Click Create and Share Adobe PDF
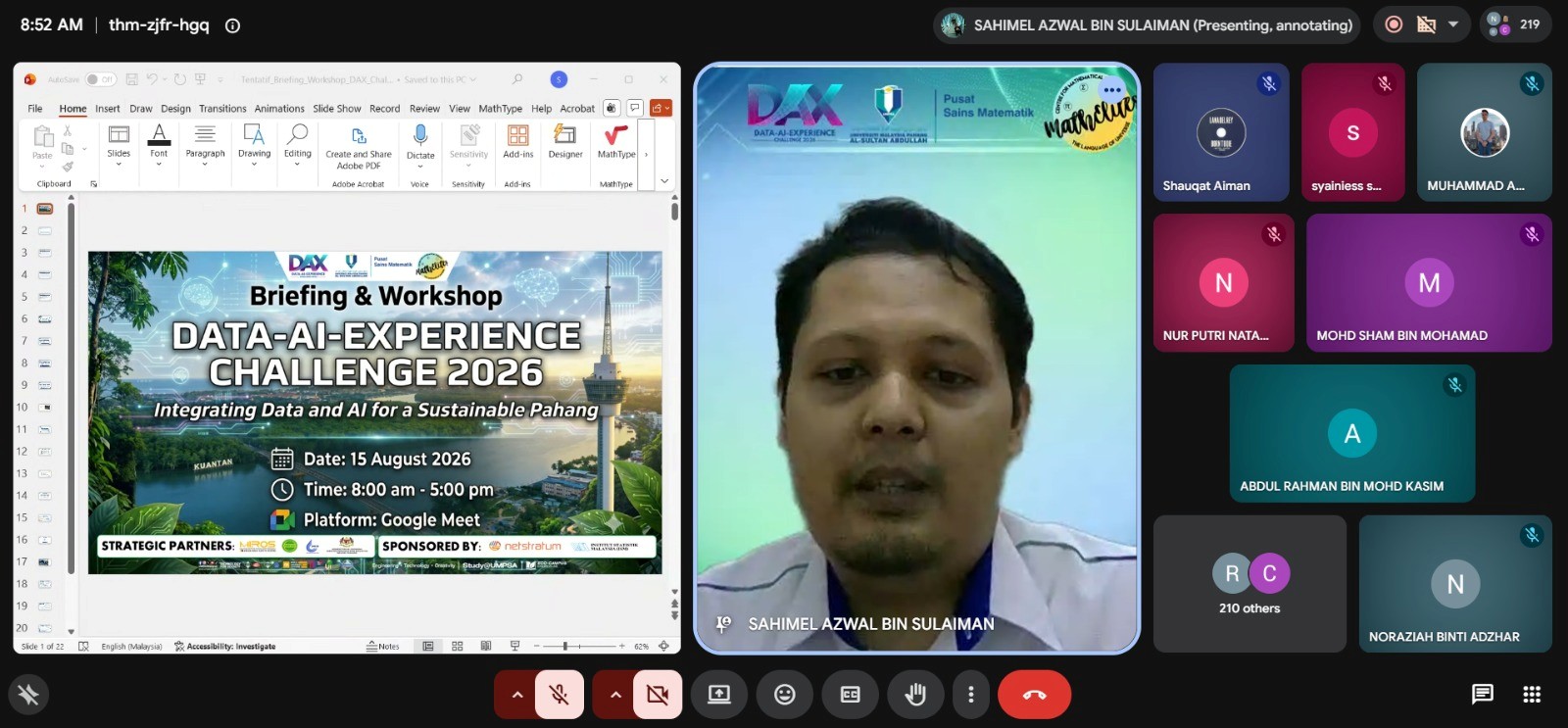Screen dimensions: 1568x728 pos(359,148)
